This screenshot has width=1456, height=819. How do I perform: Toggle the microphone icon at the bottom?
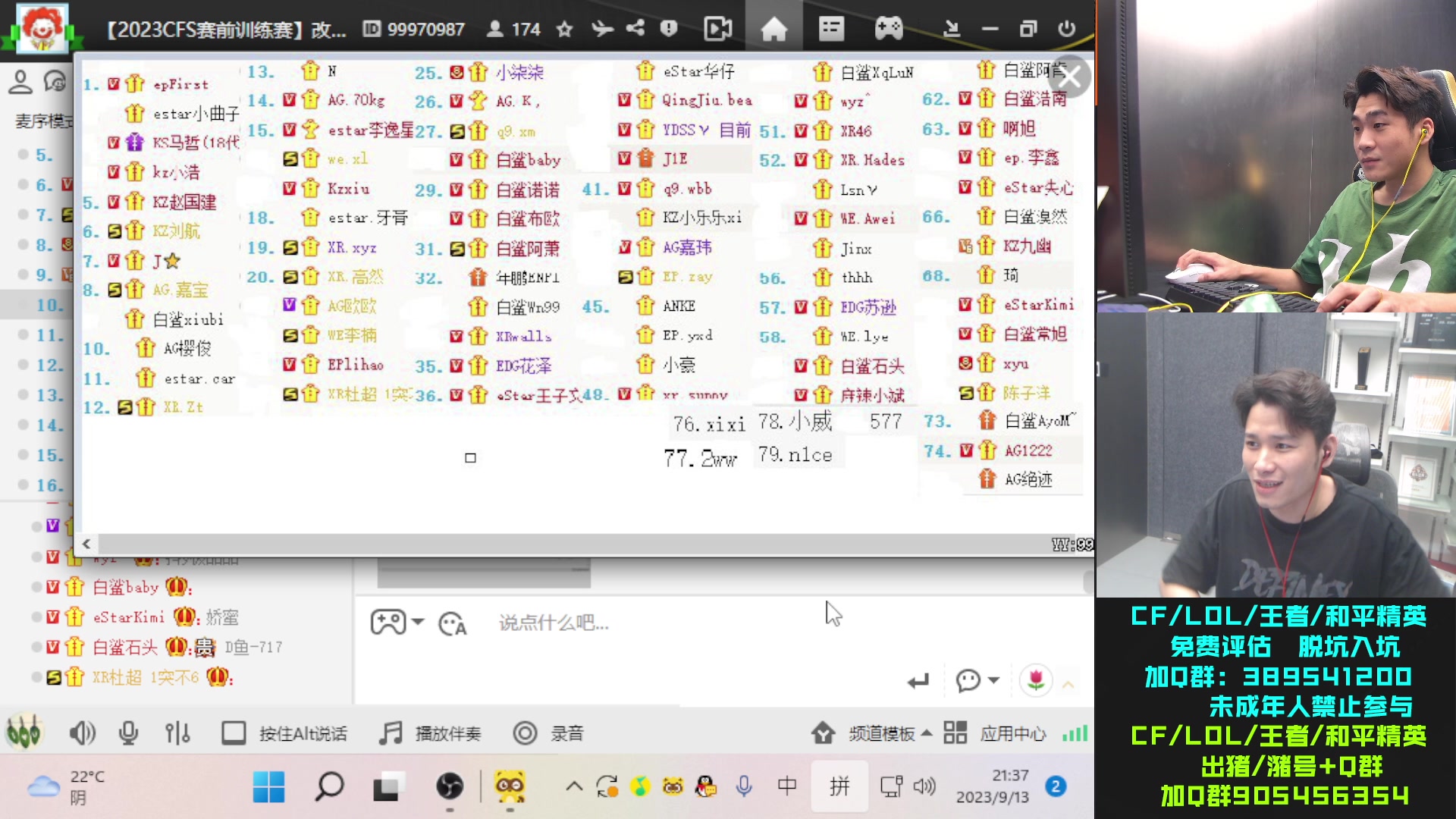click(128, 733)
